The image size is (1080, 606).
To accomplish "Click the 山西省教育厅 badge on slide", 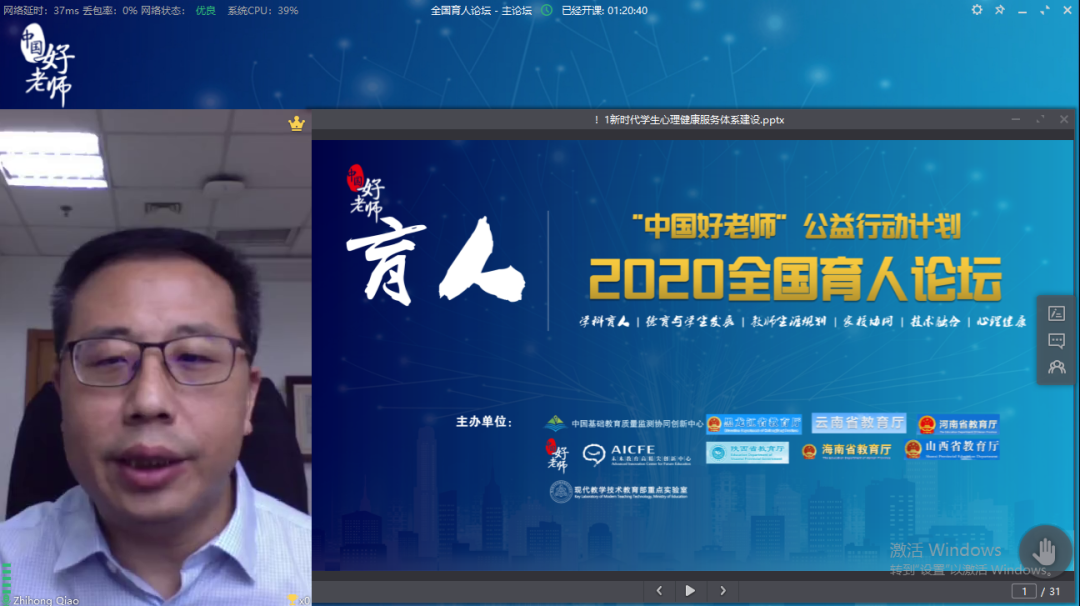I will 952,448.
